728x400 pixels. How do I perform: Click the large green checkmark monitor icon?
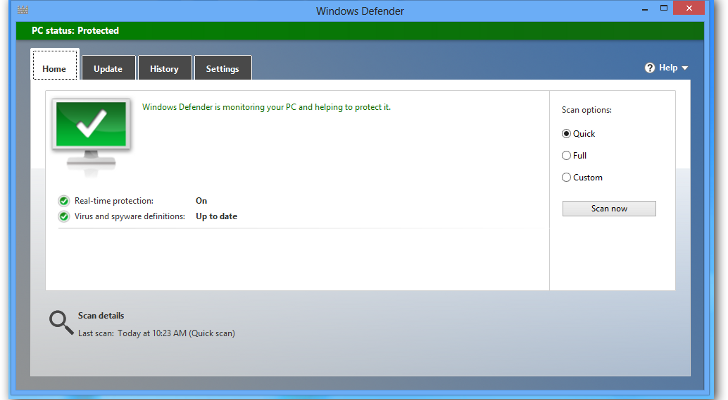click(x=91, y=129)
